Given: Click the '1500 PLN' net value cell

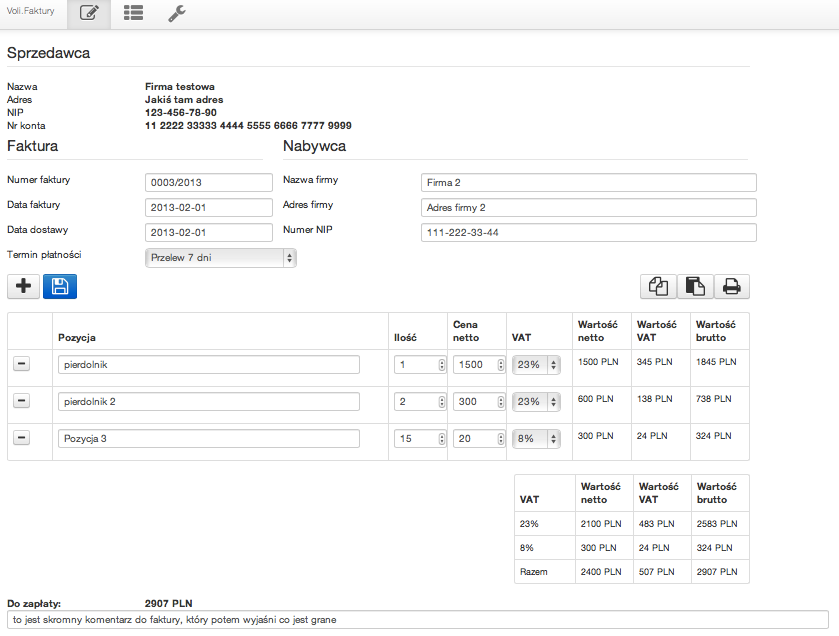Looking at the screenshot, I should pos(598,362).
